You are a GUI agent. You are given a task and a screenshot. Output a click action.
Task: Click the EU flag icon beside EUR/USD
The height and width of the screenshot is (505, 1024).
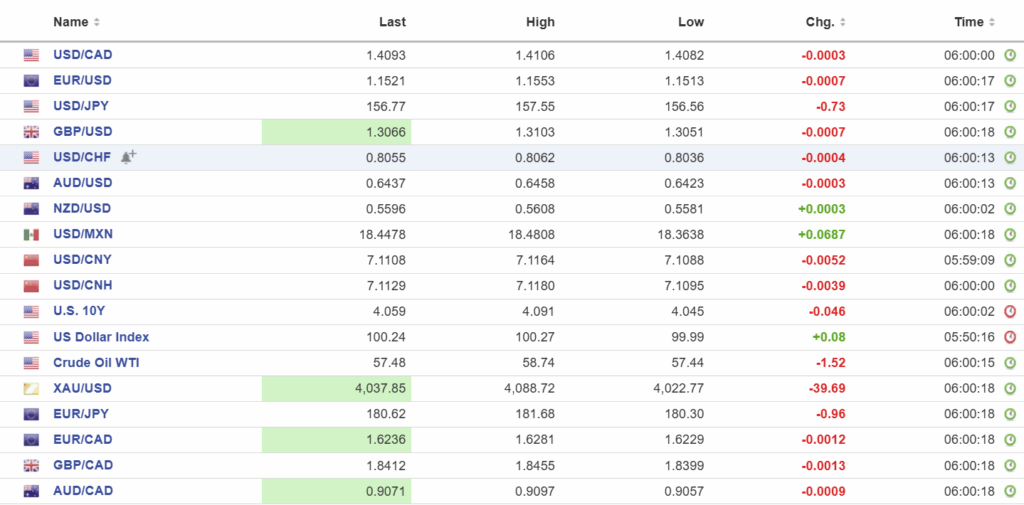(31, 81)
